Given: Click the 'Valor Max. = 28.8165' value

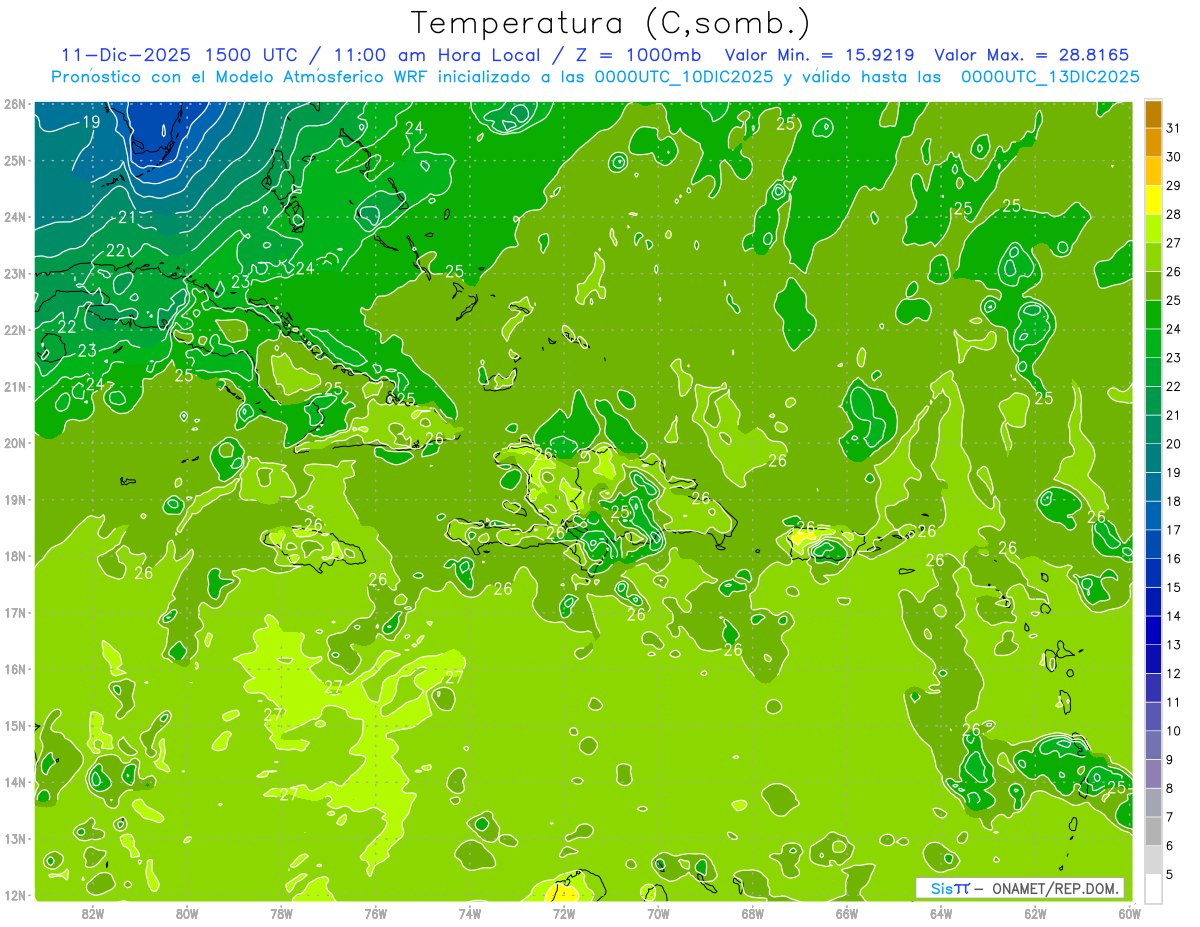Looking at the screenshot, I should tap(1032, 55).
